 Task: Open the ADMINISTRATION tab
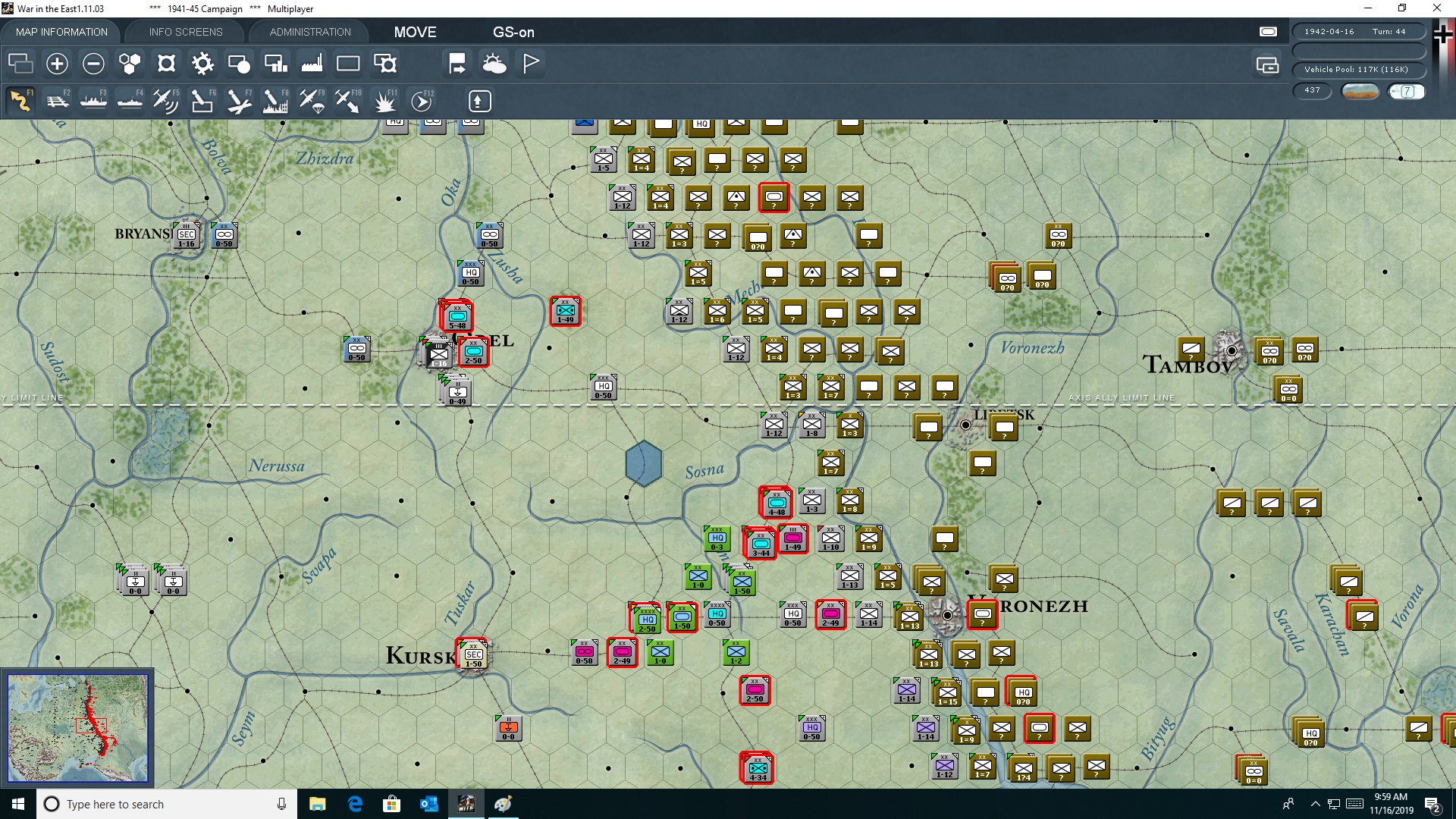310,32
